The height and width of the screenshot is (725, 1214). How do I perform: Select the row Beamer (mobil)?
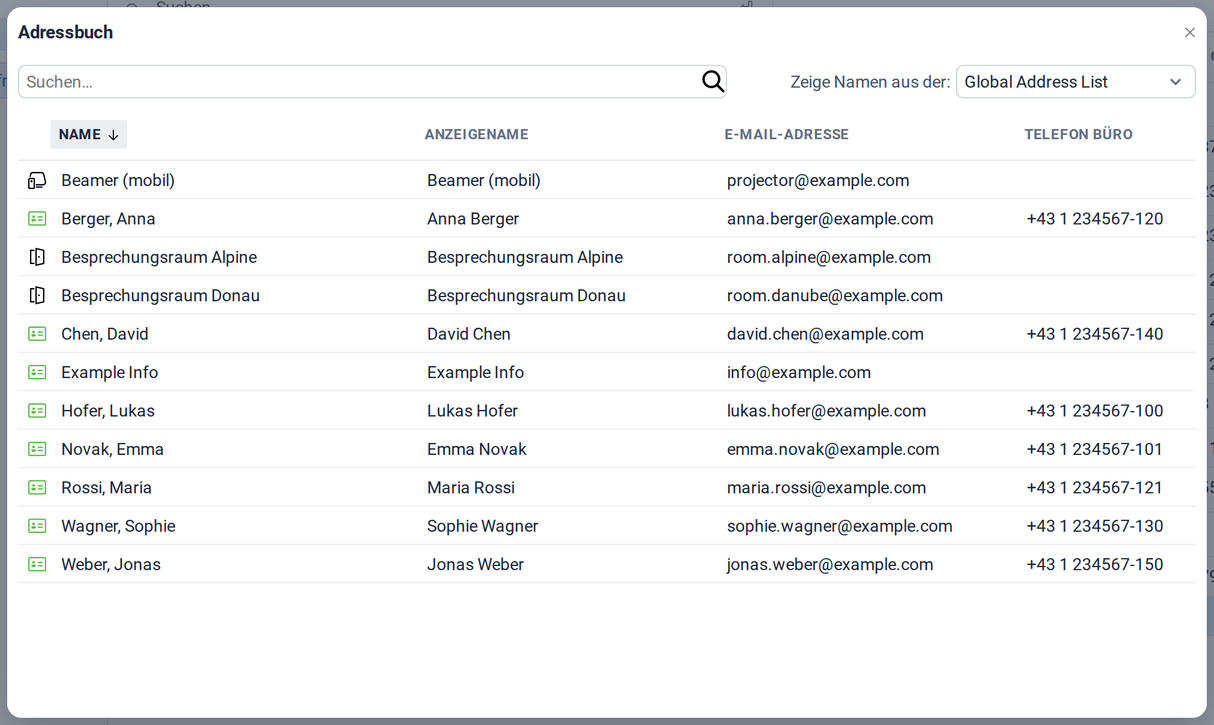[x=607, y=181]
